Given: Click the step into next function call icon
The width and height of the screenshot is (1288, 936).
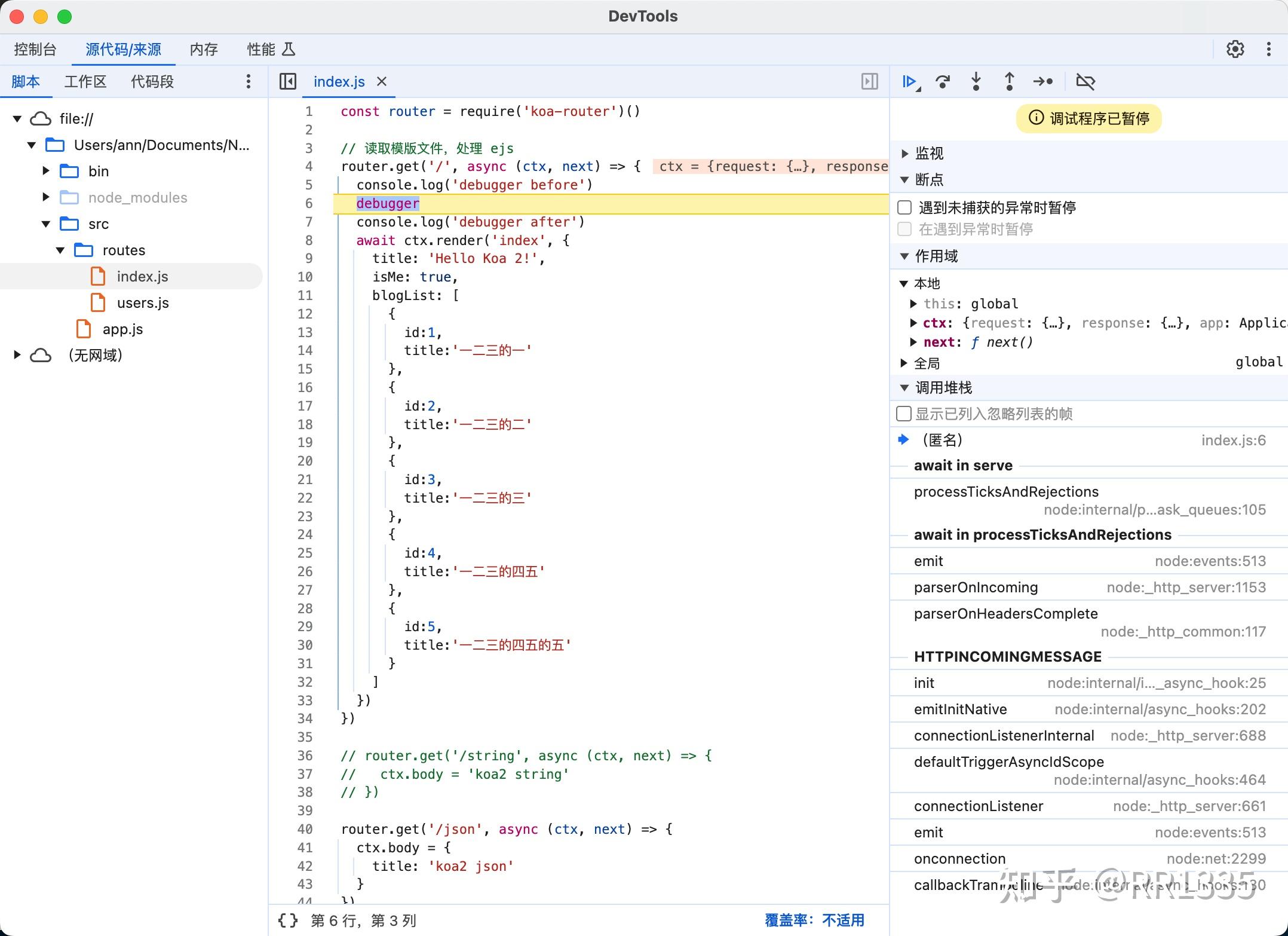Looking at the screenshot, I should tap(976, 81).
